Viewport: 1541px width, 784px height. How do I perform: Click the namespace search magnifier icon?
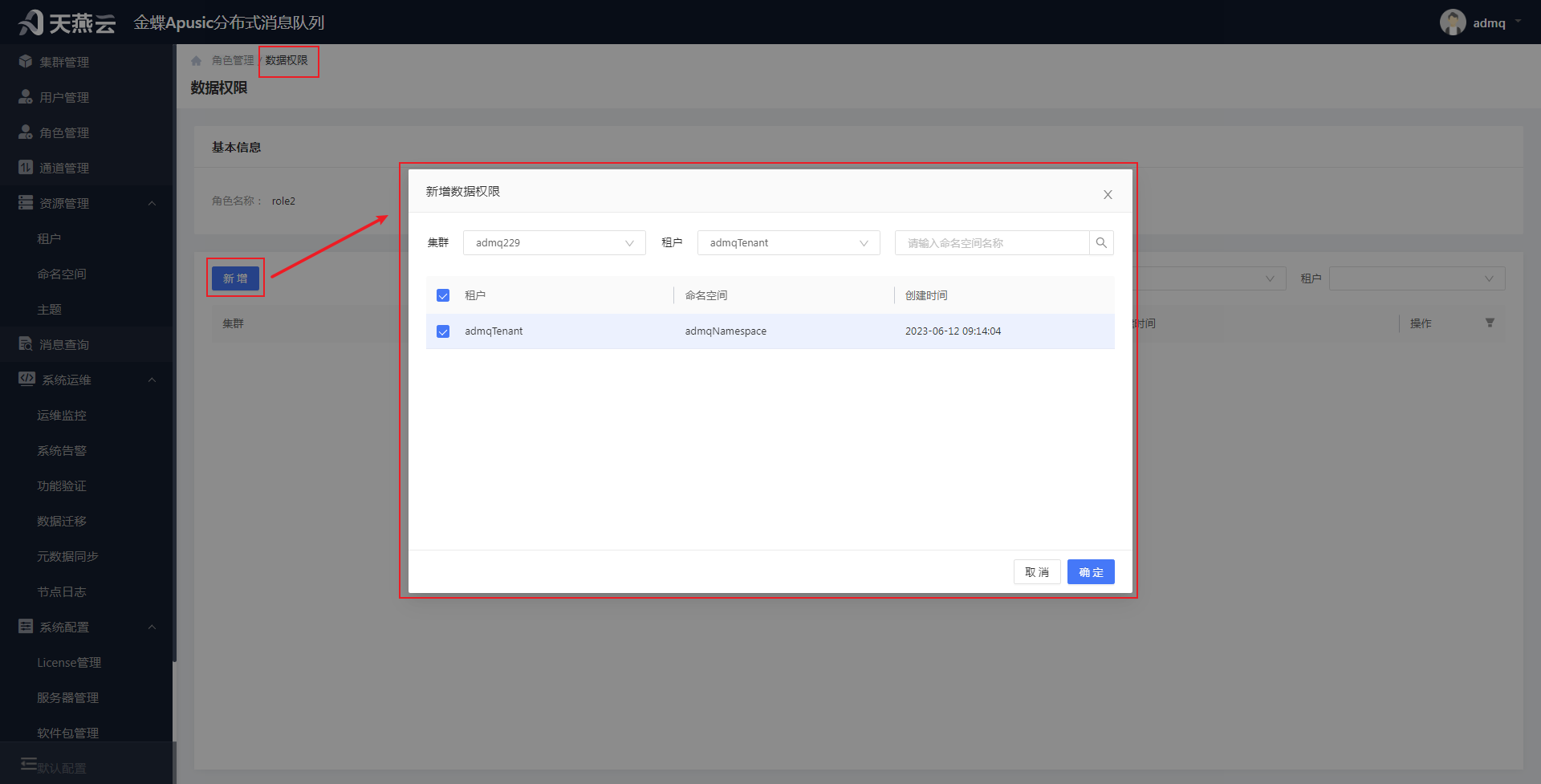point(1101,243)
